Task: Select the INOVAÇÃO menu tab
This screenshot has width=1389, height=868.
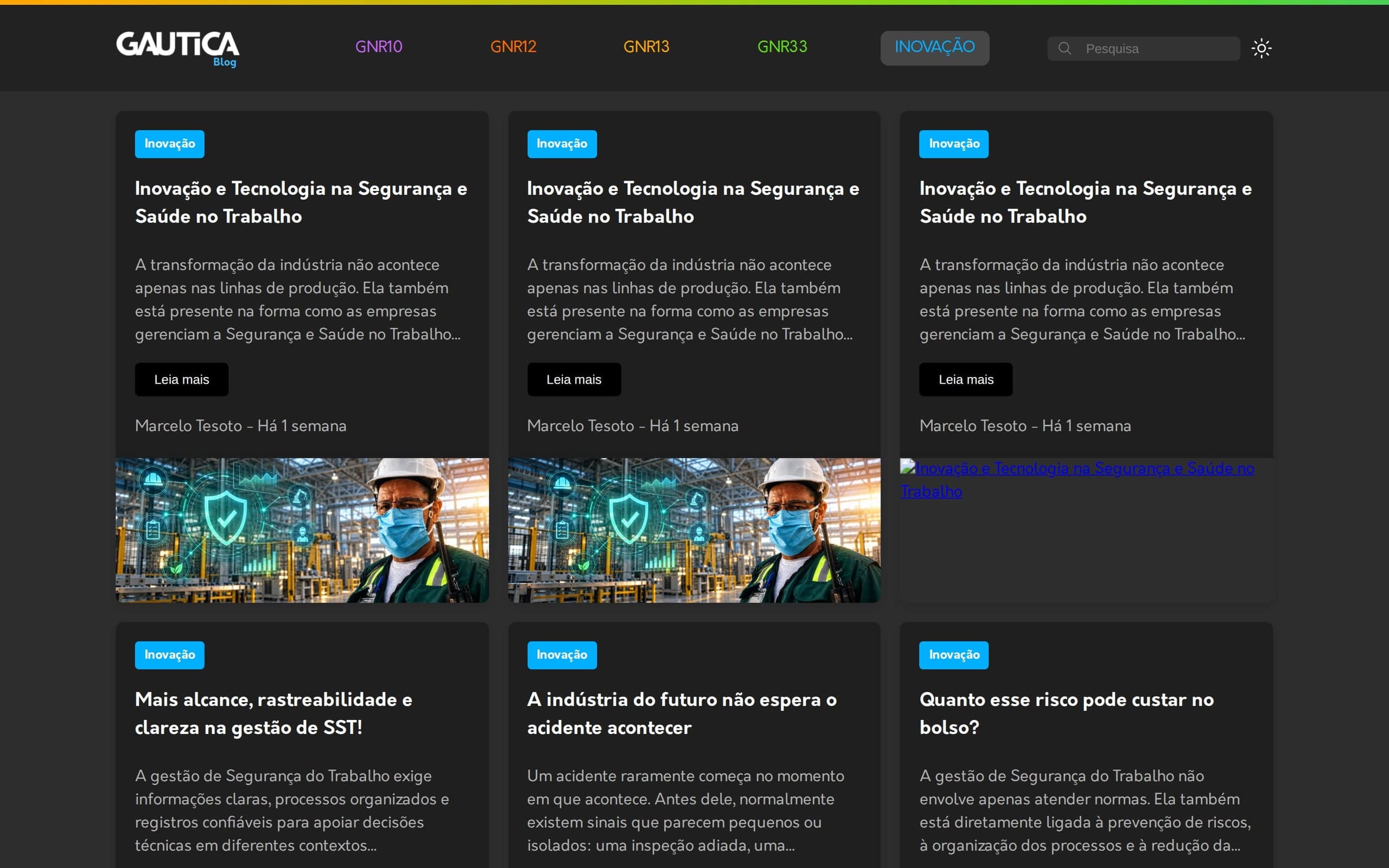Action: click(x=934, y=48)
